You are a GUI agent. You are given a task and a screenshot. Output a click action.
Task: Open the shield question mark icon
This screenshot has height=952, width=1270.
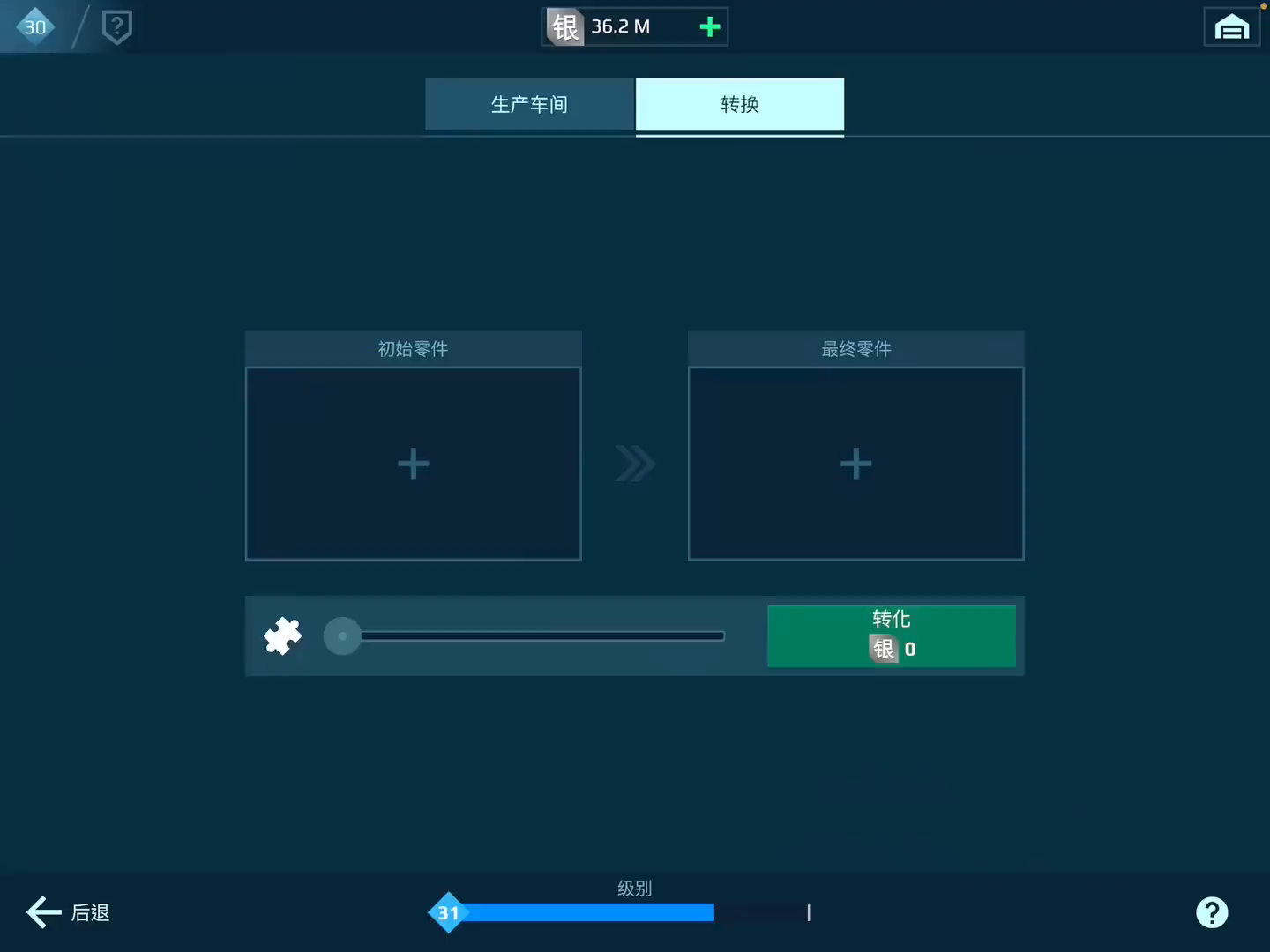pyautogui.click(x=116, y=26)
